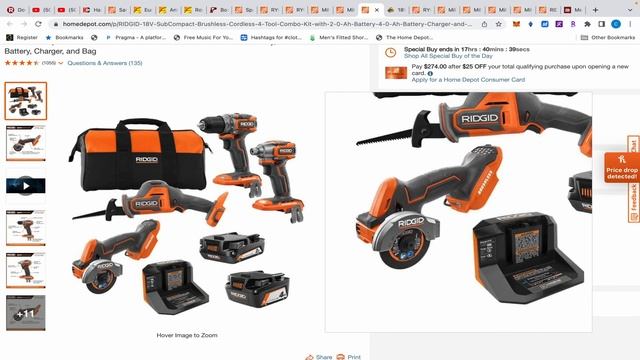The image size is (640, 360).
Task: Bookmark this page with the star
Action: pyautogui.click(x=498, y=24)
